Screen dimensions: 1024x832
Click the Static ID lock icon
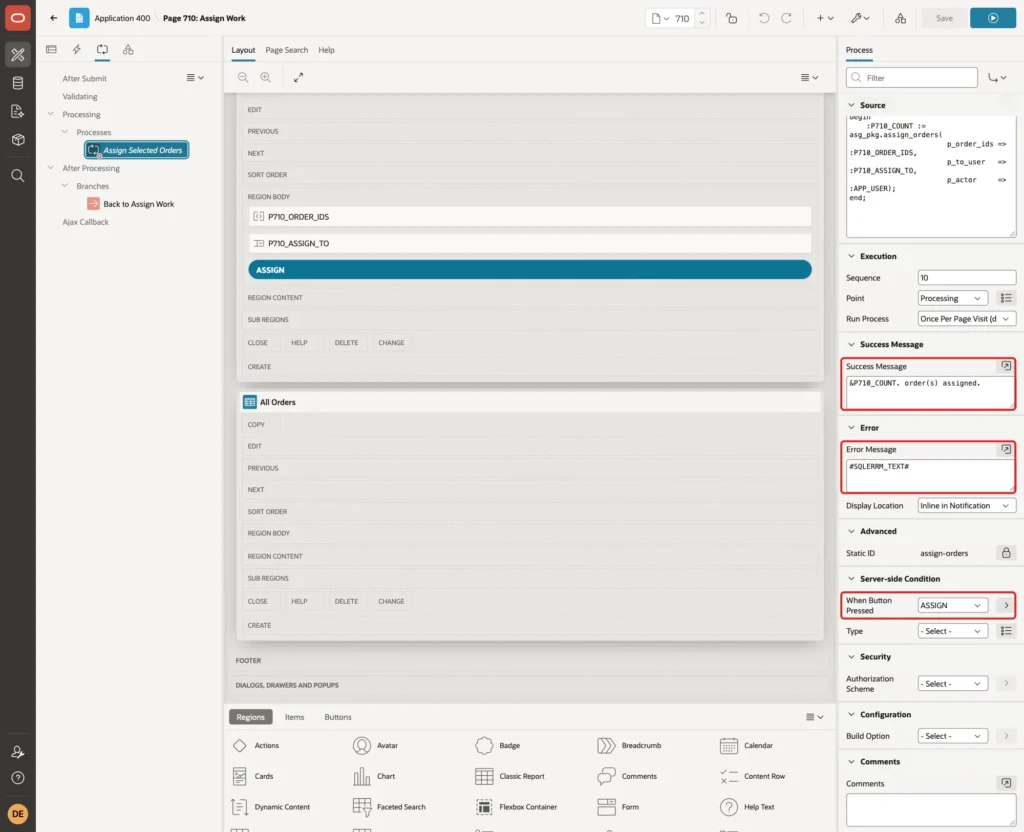click(x=1006, y=553)
